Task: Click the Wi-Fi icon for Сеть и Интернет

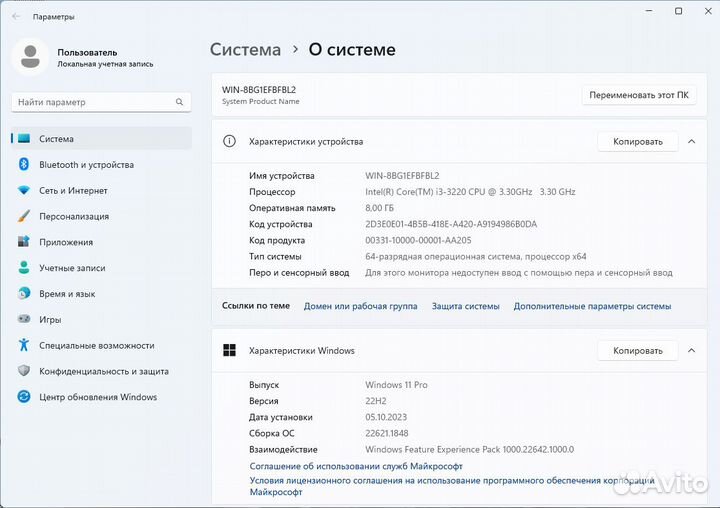Action: (24, 190)
